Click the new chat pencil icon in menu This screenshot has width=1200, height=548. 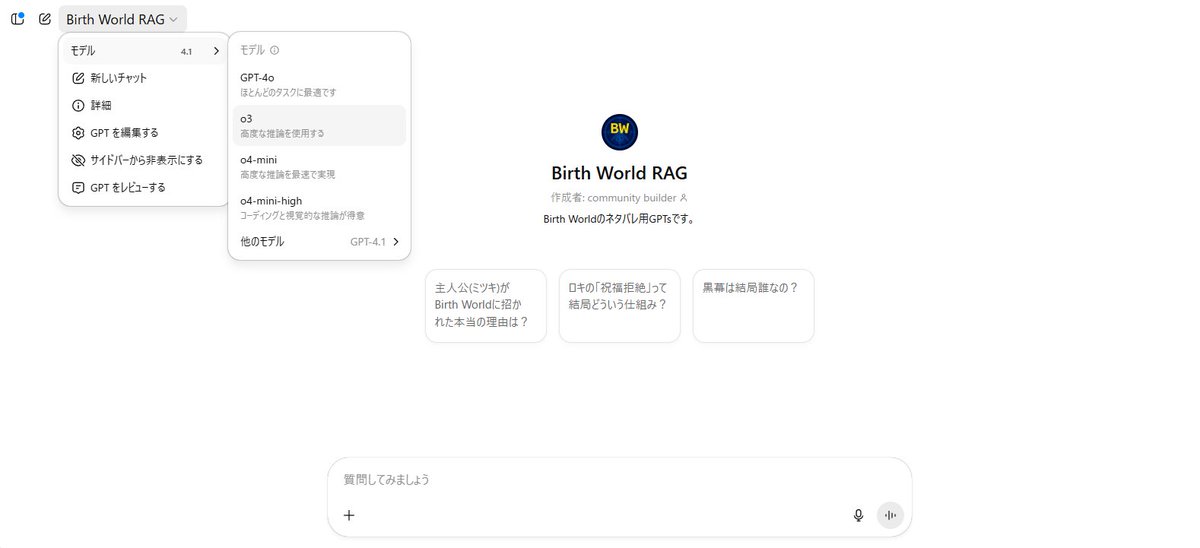coord(78,78)
